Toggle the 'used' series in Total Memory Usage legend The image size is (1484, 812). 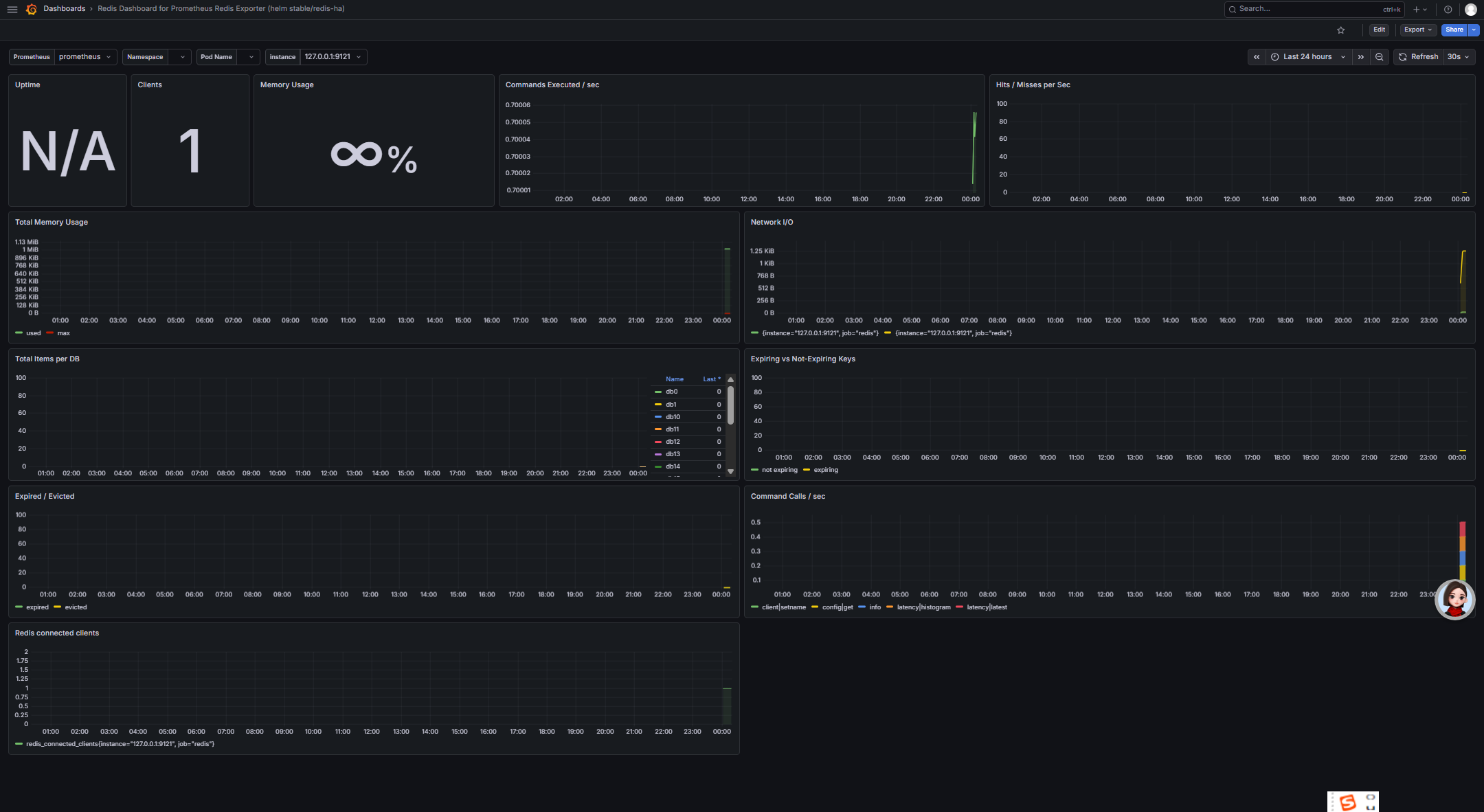33,333
